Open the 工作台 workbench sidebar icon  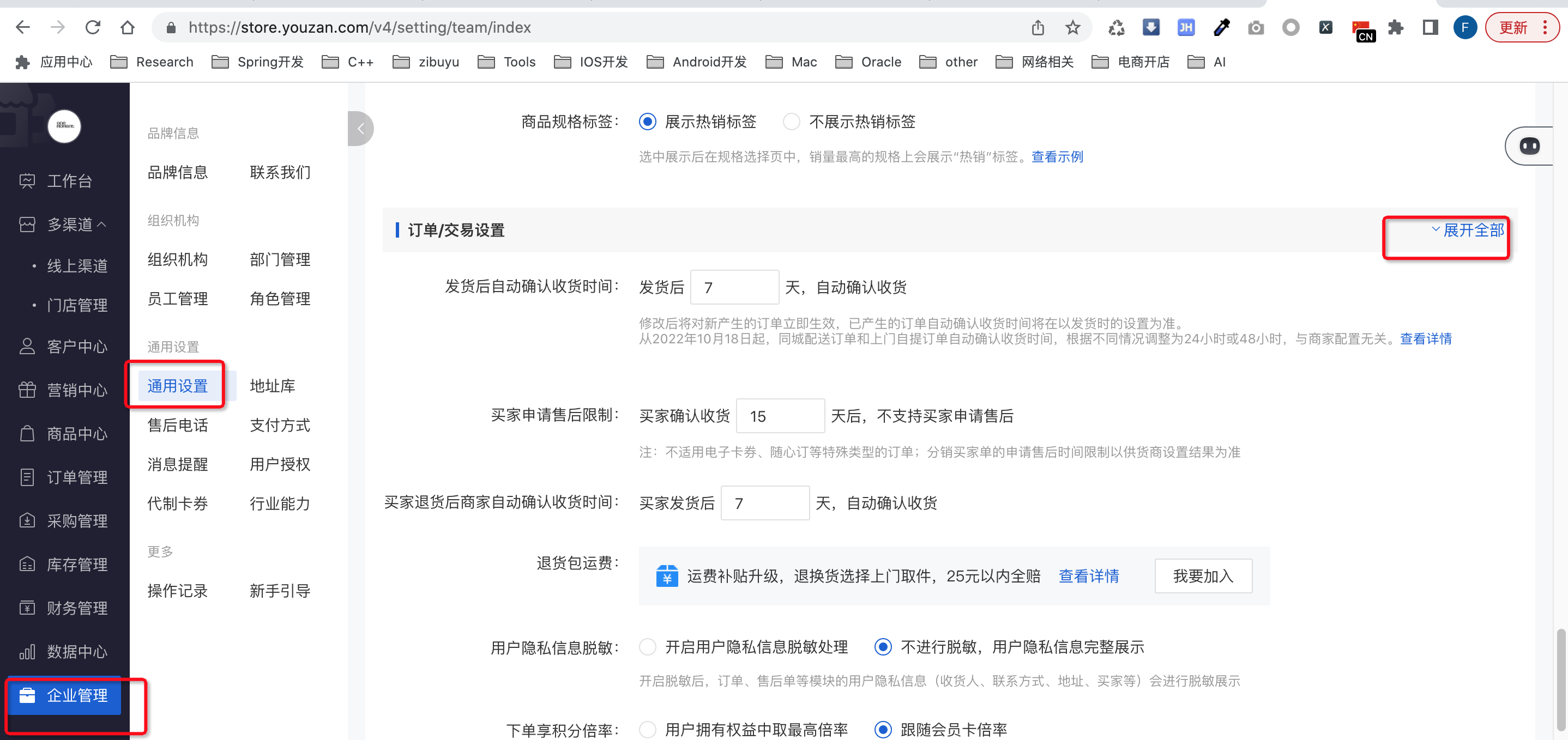point(27,181)
